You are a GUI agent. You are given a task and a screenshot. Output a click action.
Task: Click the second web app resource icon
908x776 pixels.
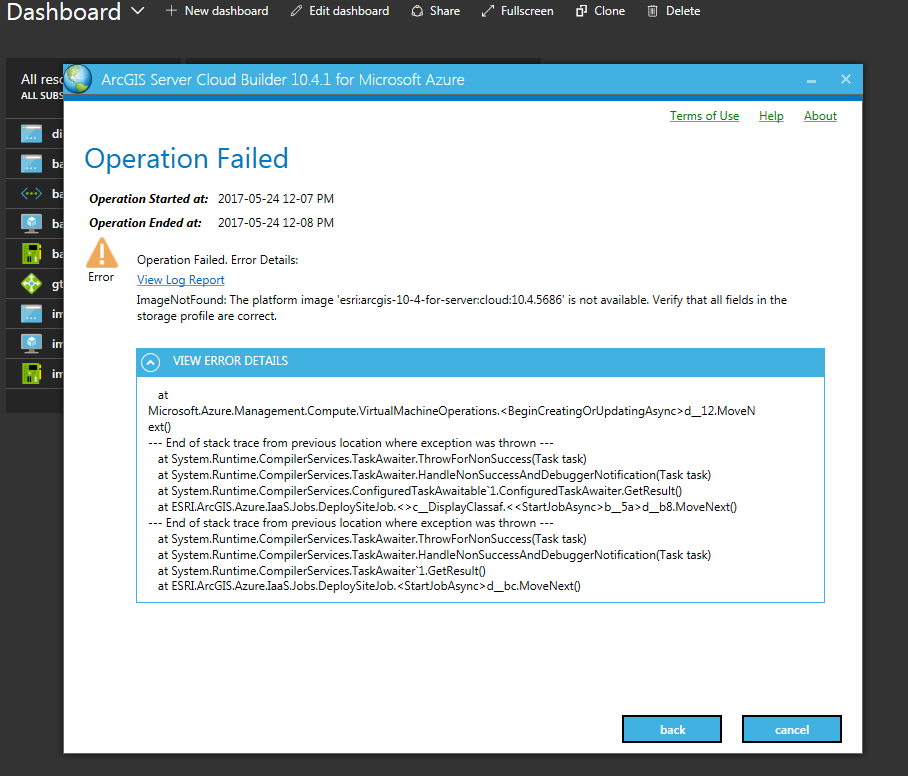[31, 164]
